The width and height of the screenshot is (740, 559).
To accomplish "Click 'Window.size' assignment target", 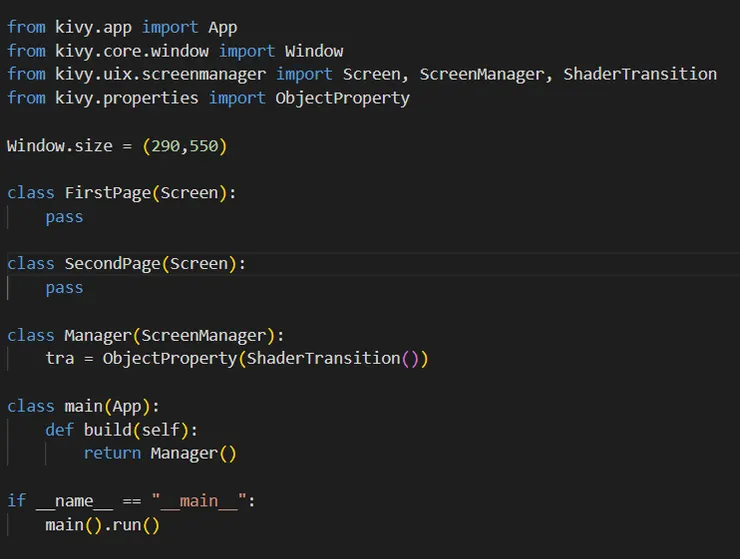I will click(x=60, y=146).
